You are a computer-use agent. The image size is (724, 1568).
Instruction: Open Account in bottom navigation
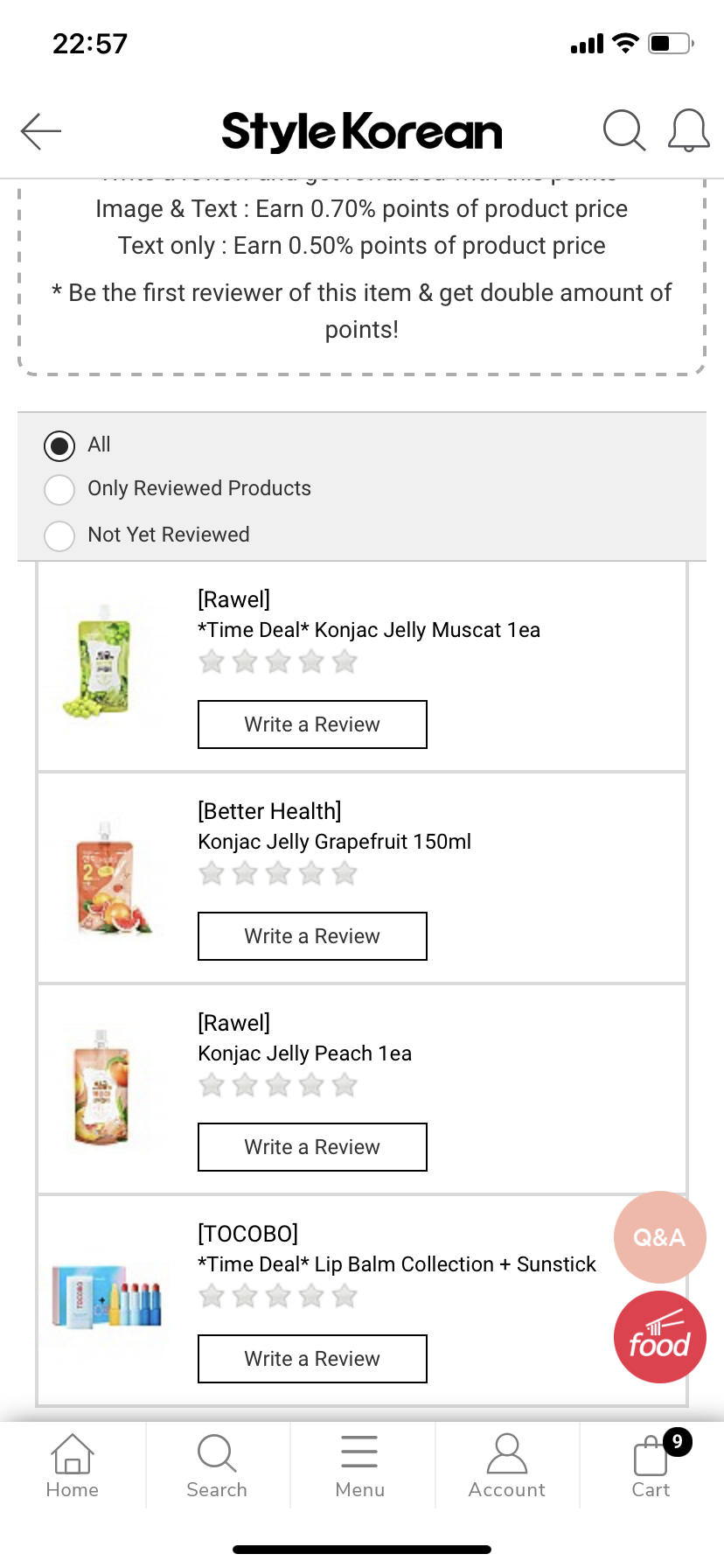tap(507, 1466)
